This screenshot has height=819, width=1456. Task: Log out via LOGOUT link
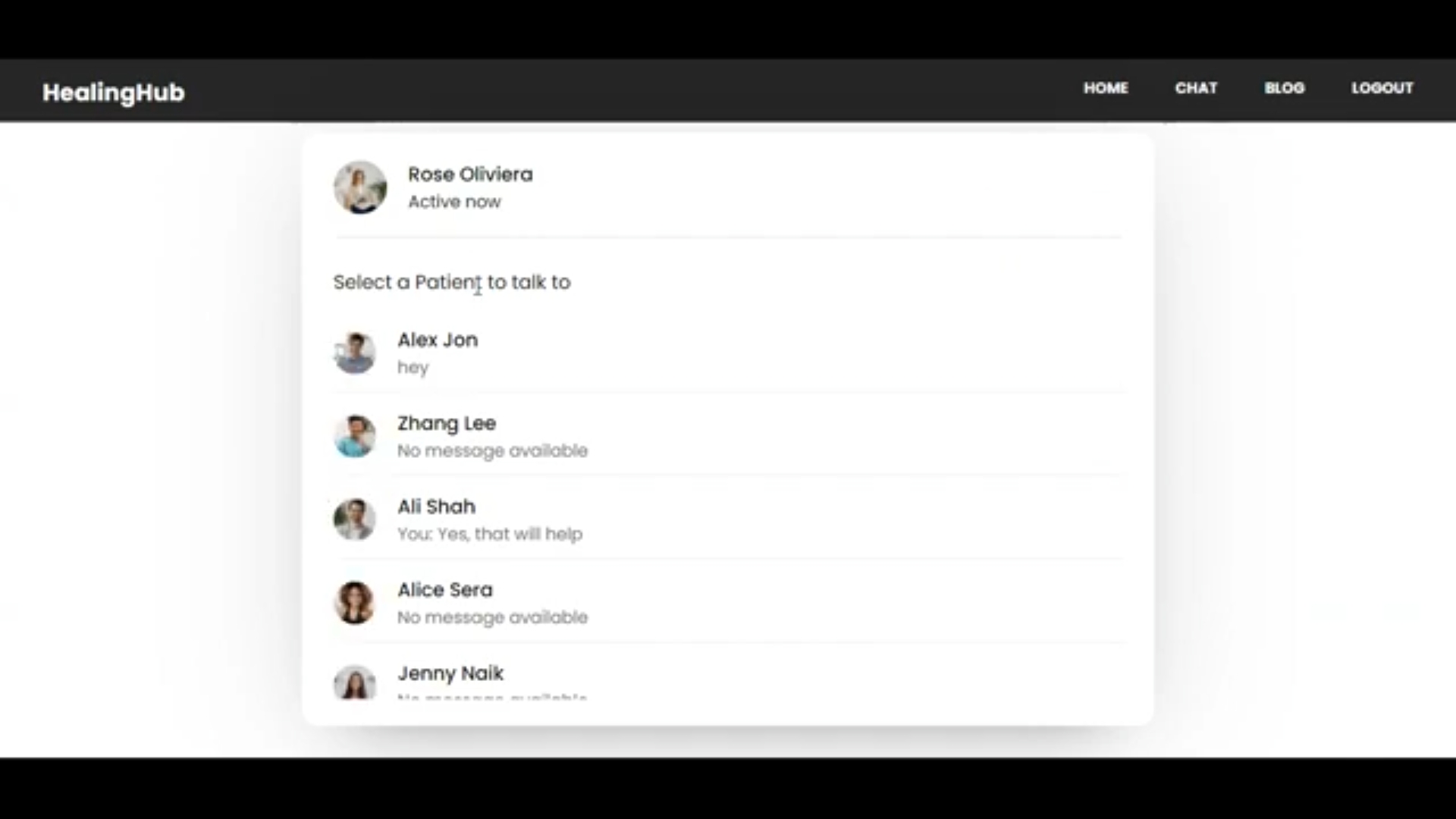point(1382,88)
